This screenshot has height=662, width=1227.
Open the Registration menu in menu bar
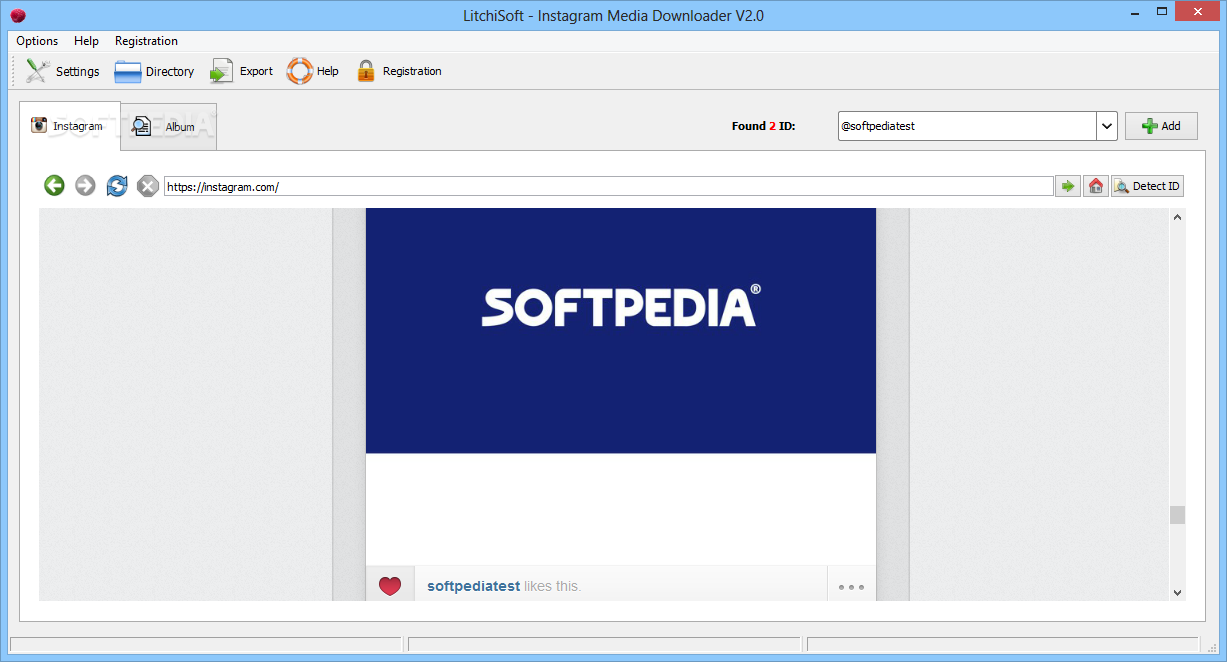146,41
